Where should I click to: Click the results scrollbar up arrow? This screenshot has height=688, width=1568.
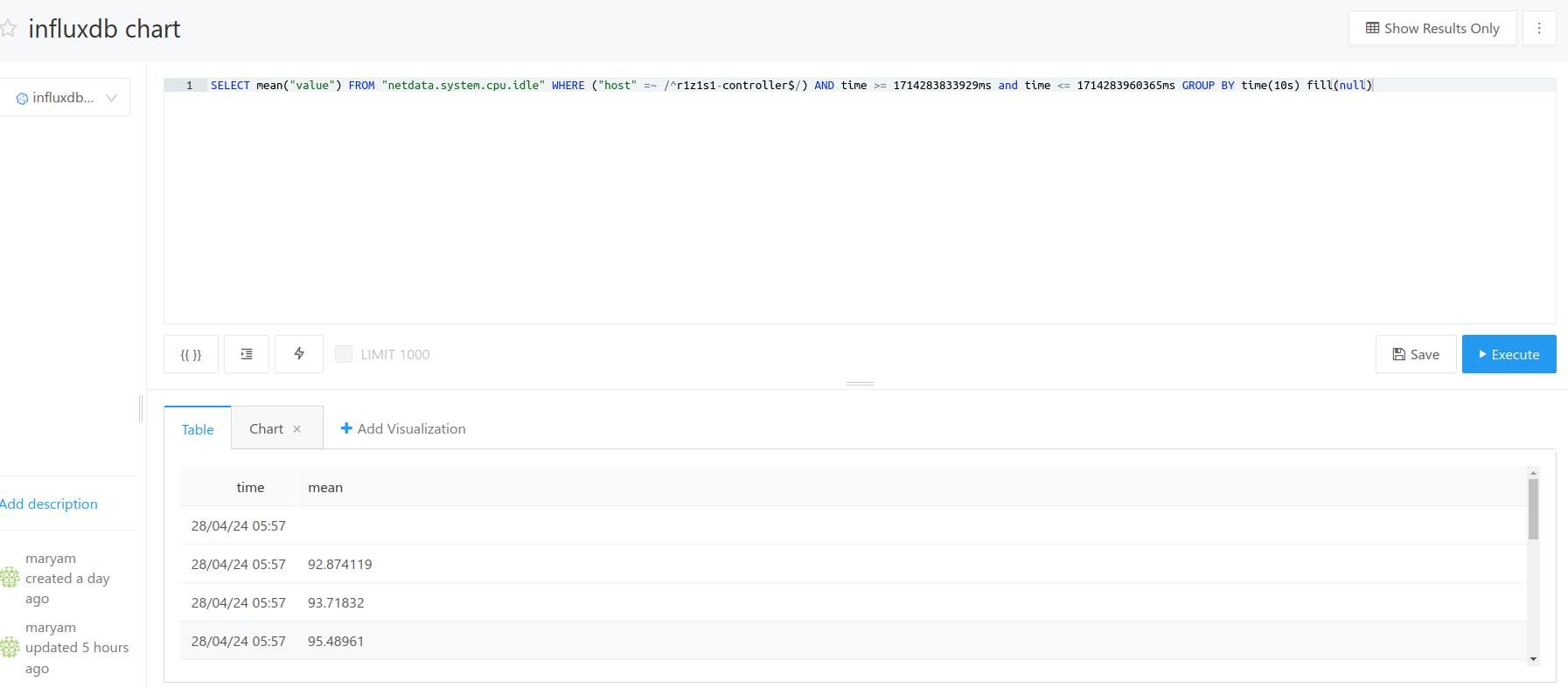pos(1533,472)
